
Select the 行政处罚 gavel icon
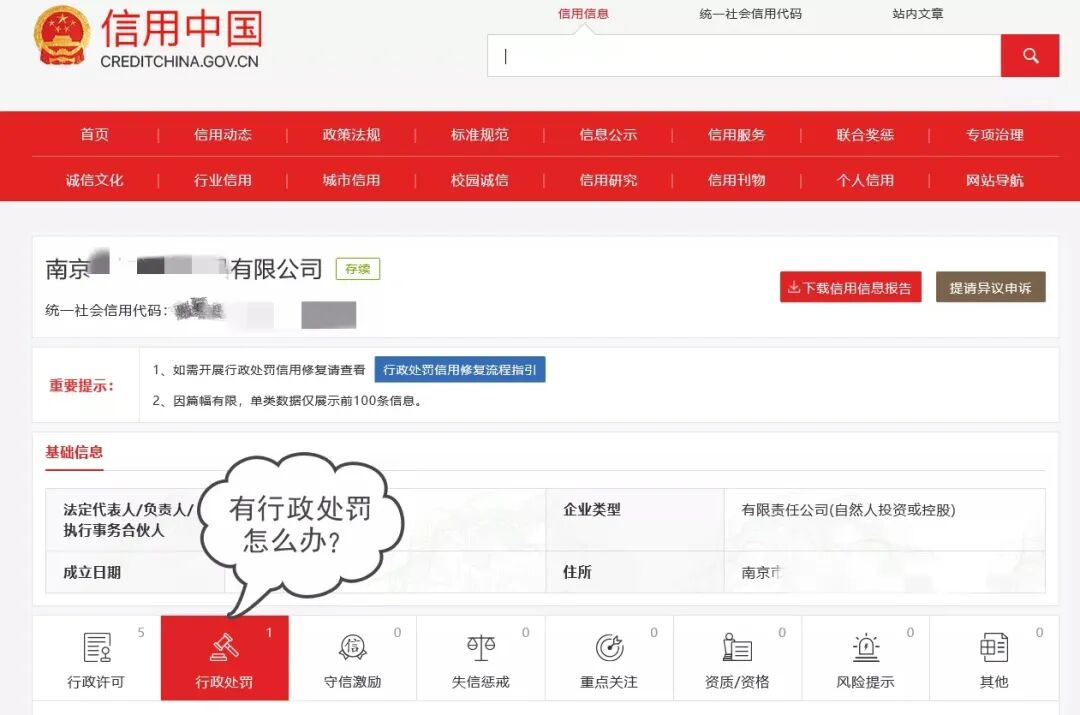point(225,647)
